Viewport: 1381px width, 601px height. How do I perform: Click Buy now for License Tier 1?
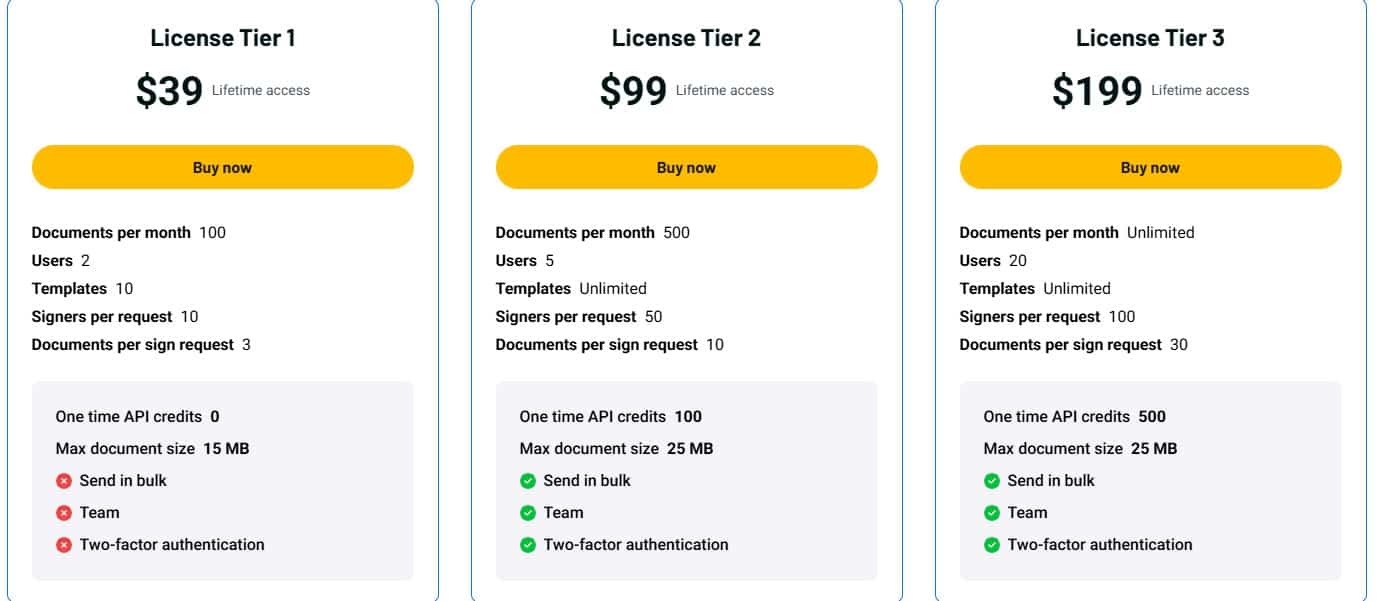click(222, 167)
